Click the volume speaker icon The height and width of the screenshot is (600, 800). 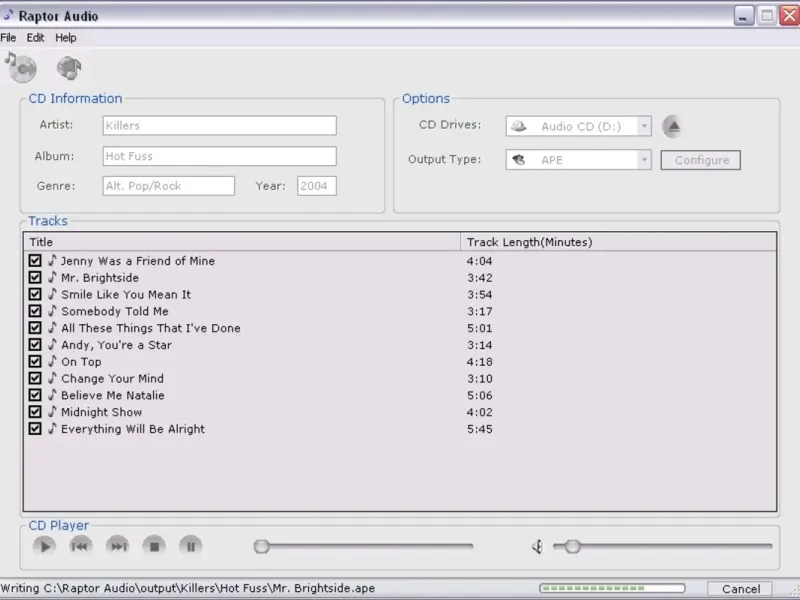click(x=537, y=547)
